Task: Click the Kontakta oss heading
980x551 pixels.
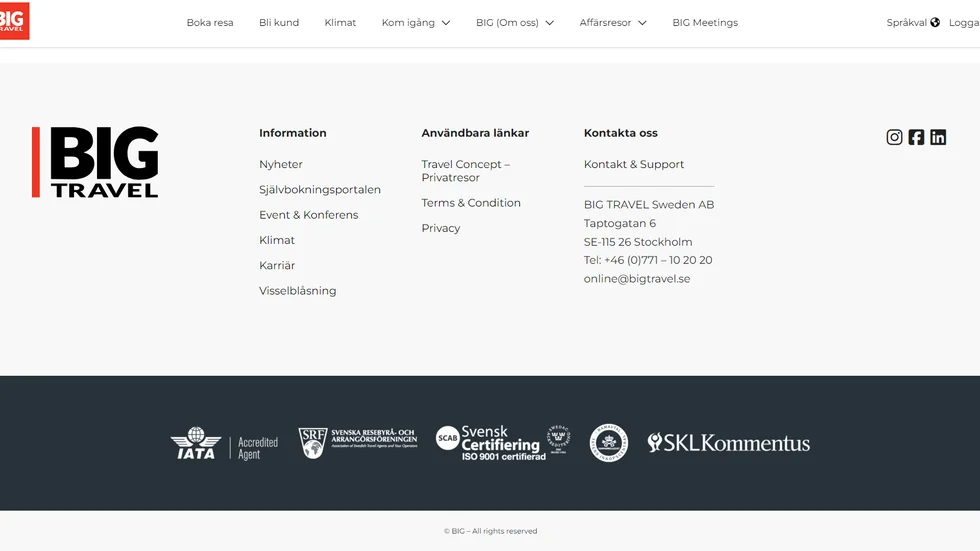Action: point(621,133)
